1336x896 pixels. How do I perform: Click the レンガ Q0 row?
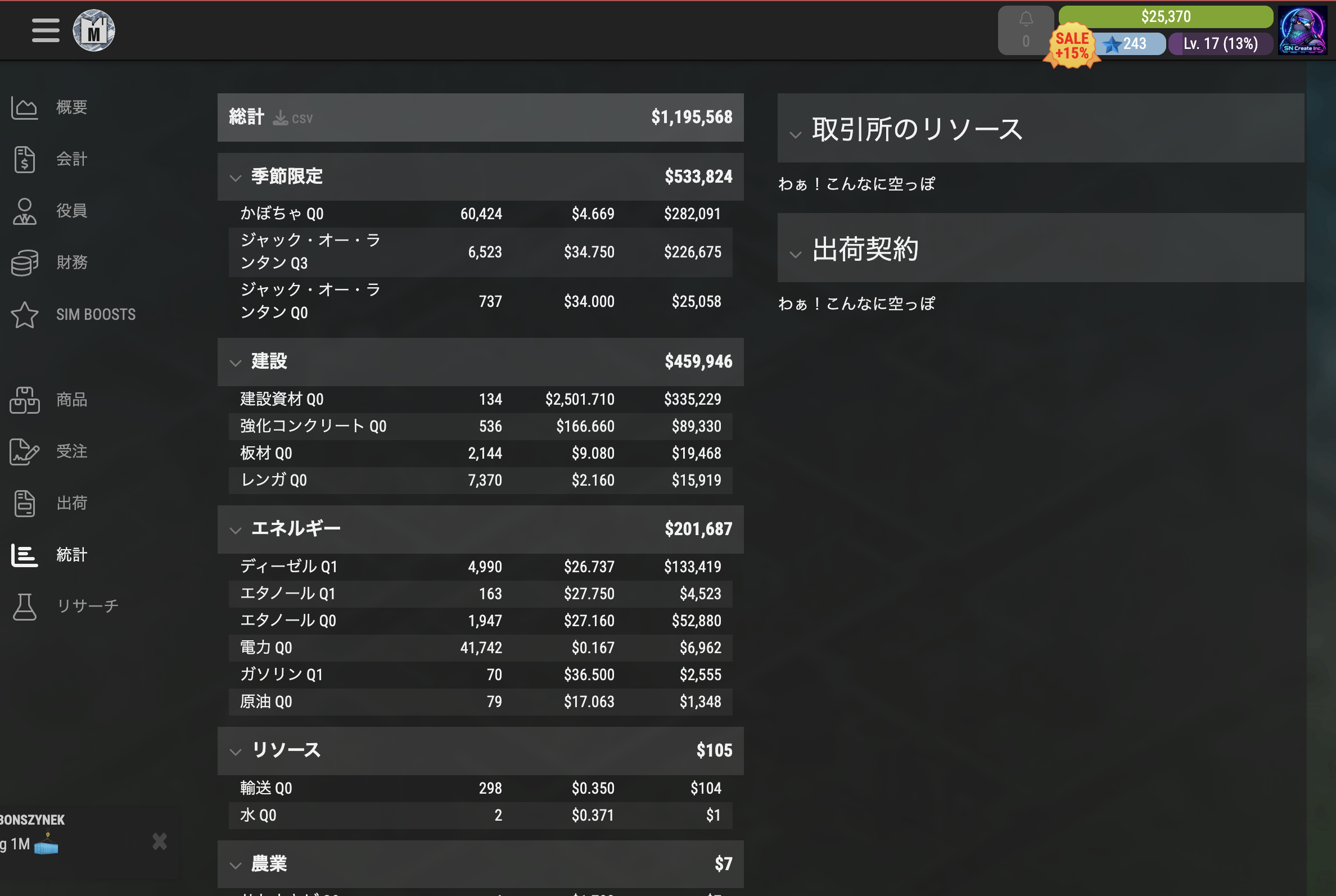pyautogui.click(x=480, y=481)
